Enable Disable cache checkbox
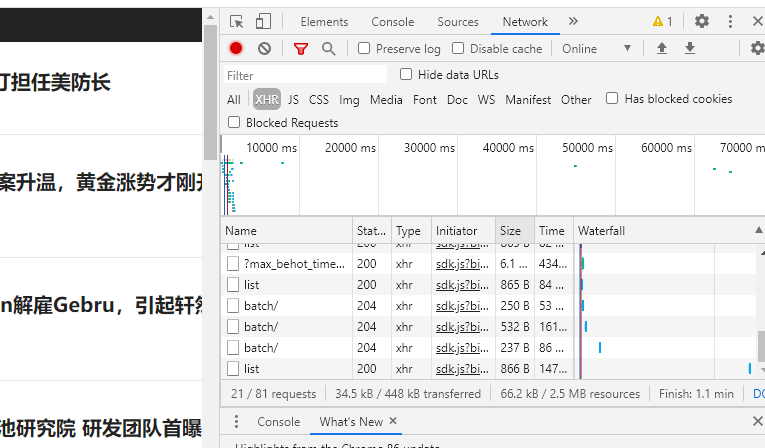The height and width of the screenshot is (448, 765). pyautogui.click(x=458, y=48)
